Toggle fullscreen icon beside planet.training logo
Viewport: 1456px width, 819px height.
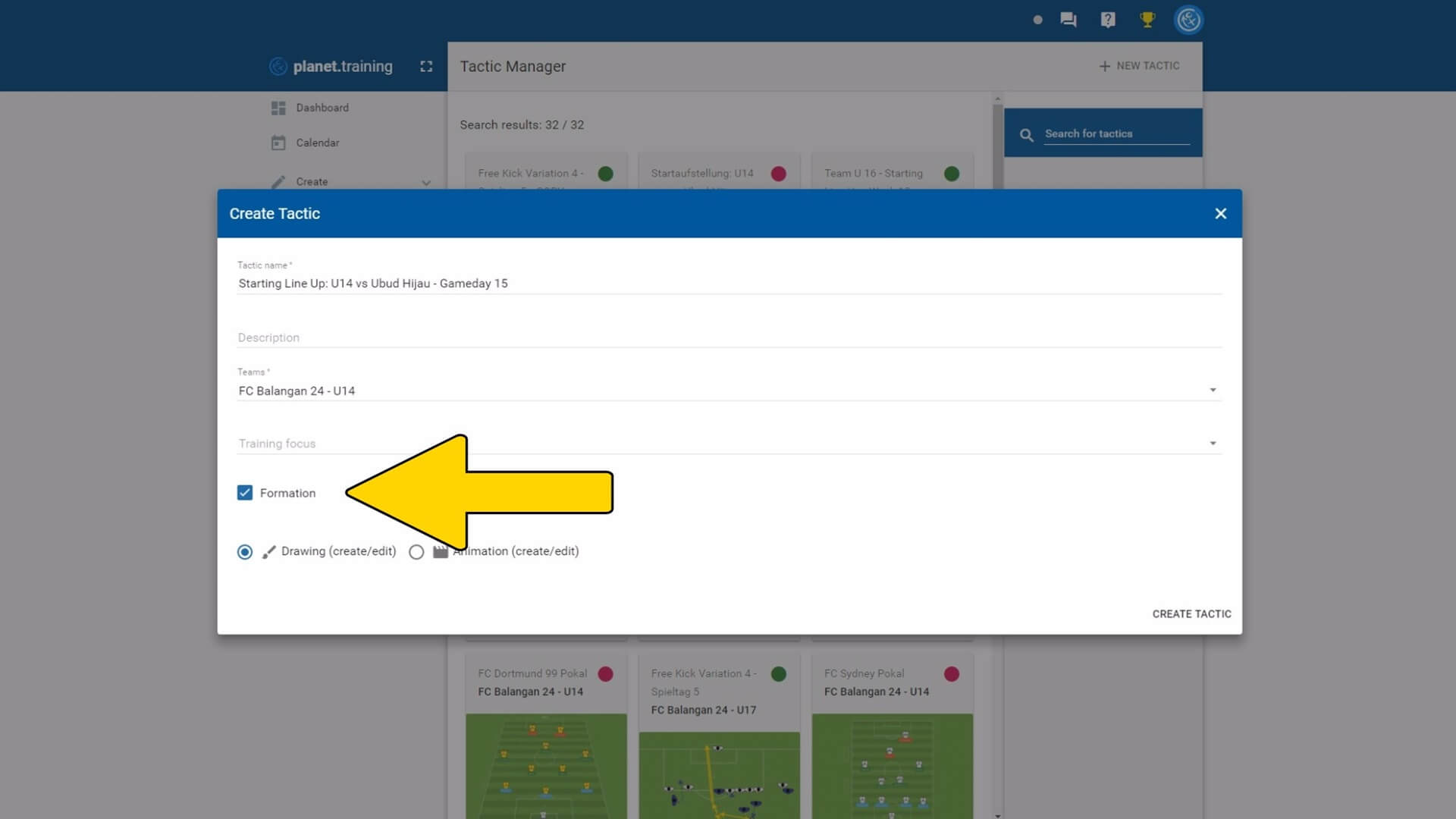pyautogui.click(x=426, y=67)
